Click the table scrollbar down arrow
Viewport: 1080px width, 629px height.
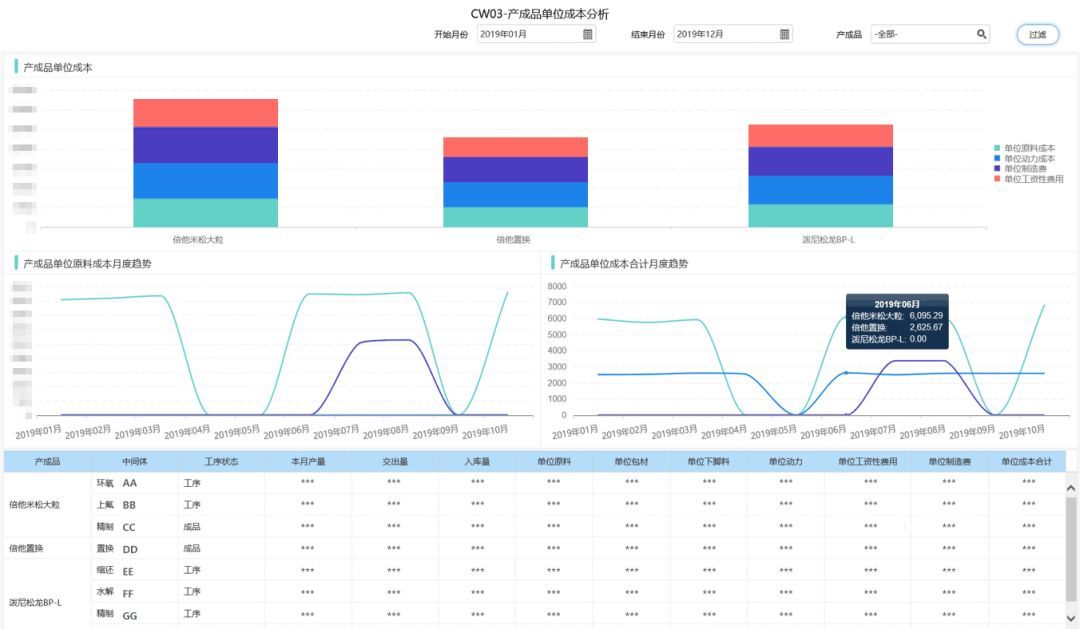[x=1071, y=618]
